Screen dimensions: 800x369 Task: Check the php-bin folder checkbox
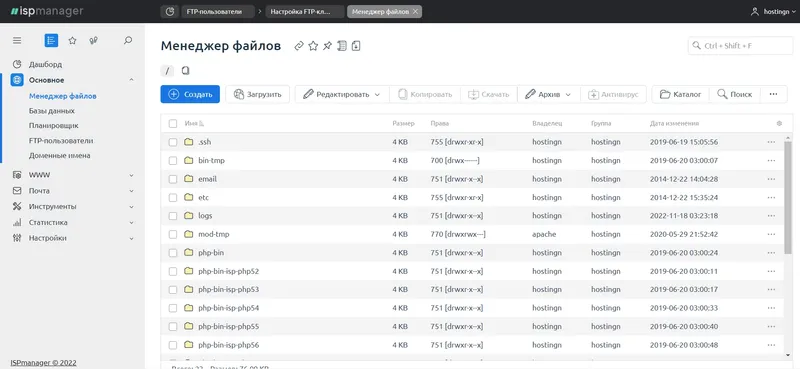173,253
